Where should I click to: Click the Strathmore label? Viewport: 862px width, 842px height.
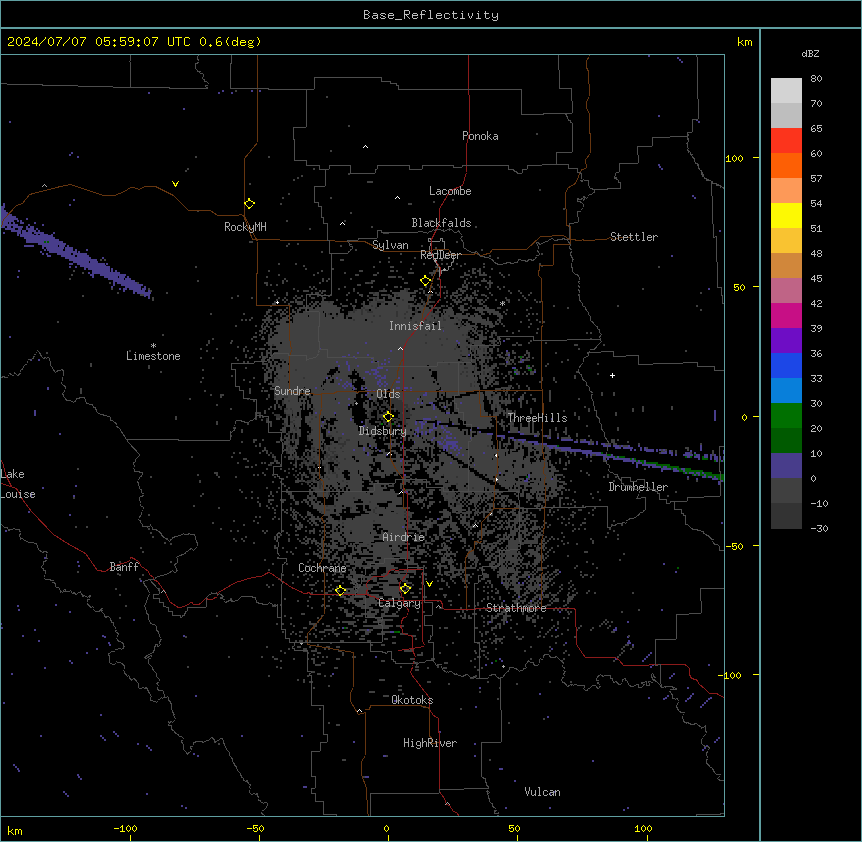tap(516, 608)
